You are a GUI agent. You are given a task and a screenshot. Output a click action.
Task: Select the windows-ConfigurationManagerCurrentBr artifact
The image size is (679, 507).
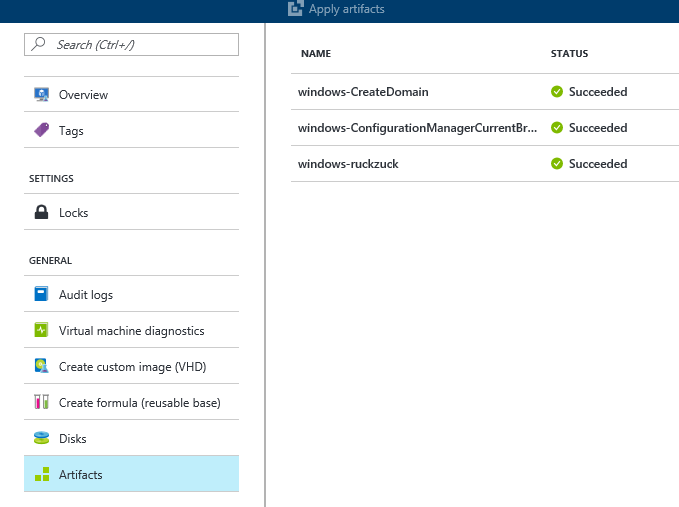(x=485, y=128)
